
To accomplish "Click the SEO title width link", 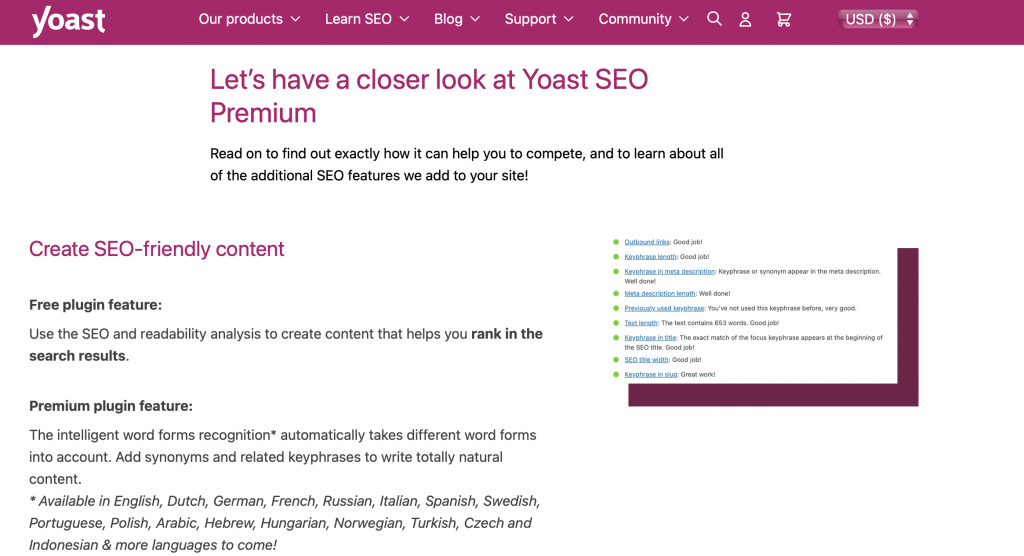I will pyautogui.click(x=646, y=360).
